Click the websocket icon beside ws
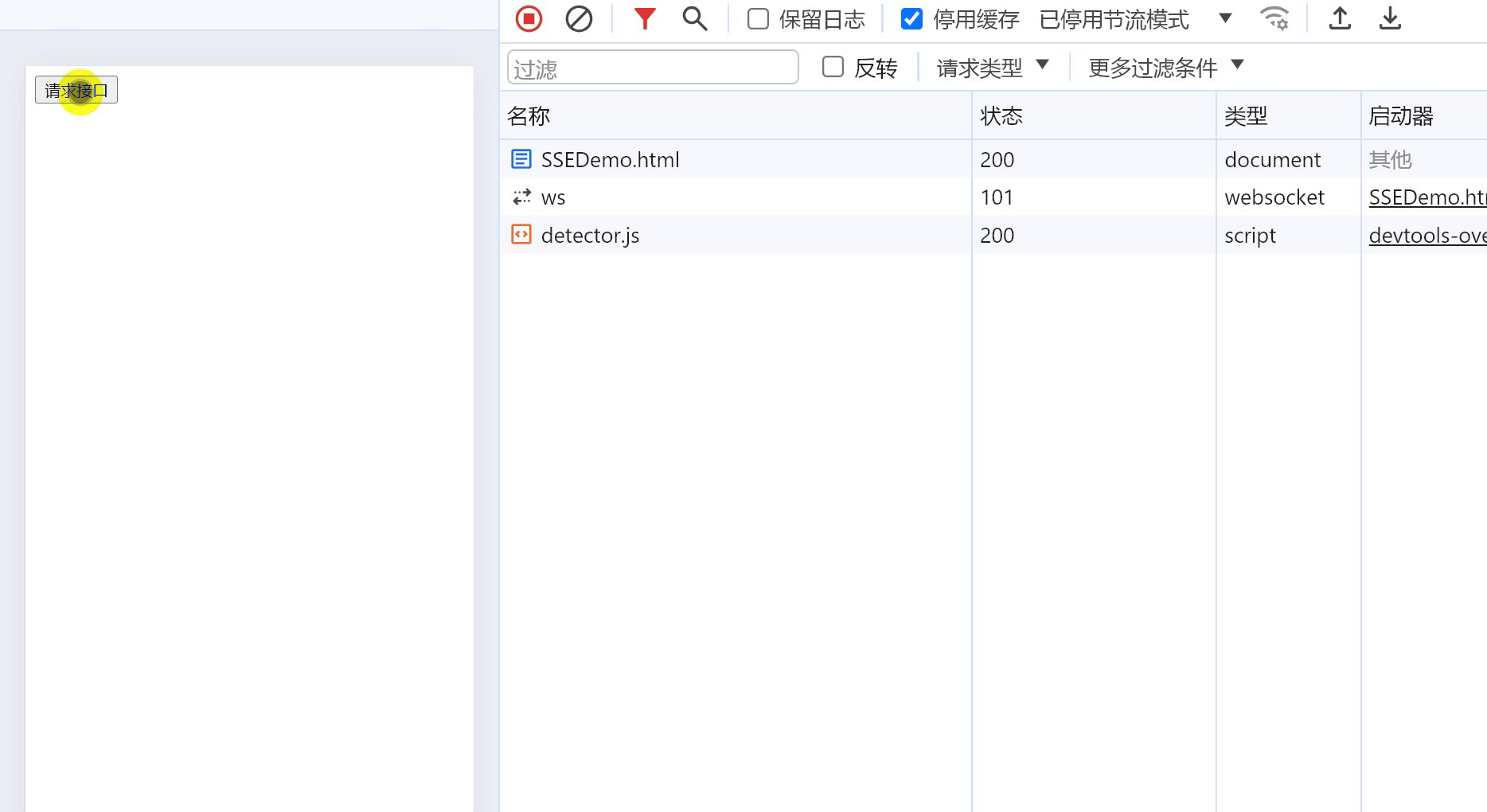The height and width of the screenshot is (812, 1487). pyautogui.click(x=521, y=197)
